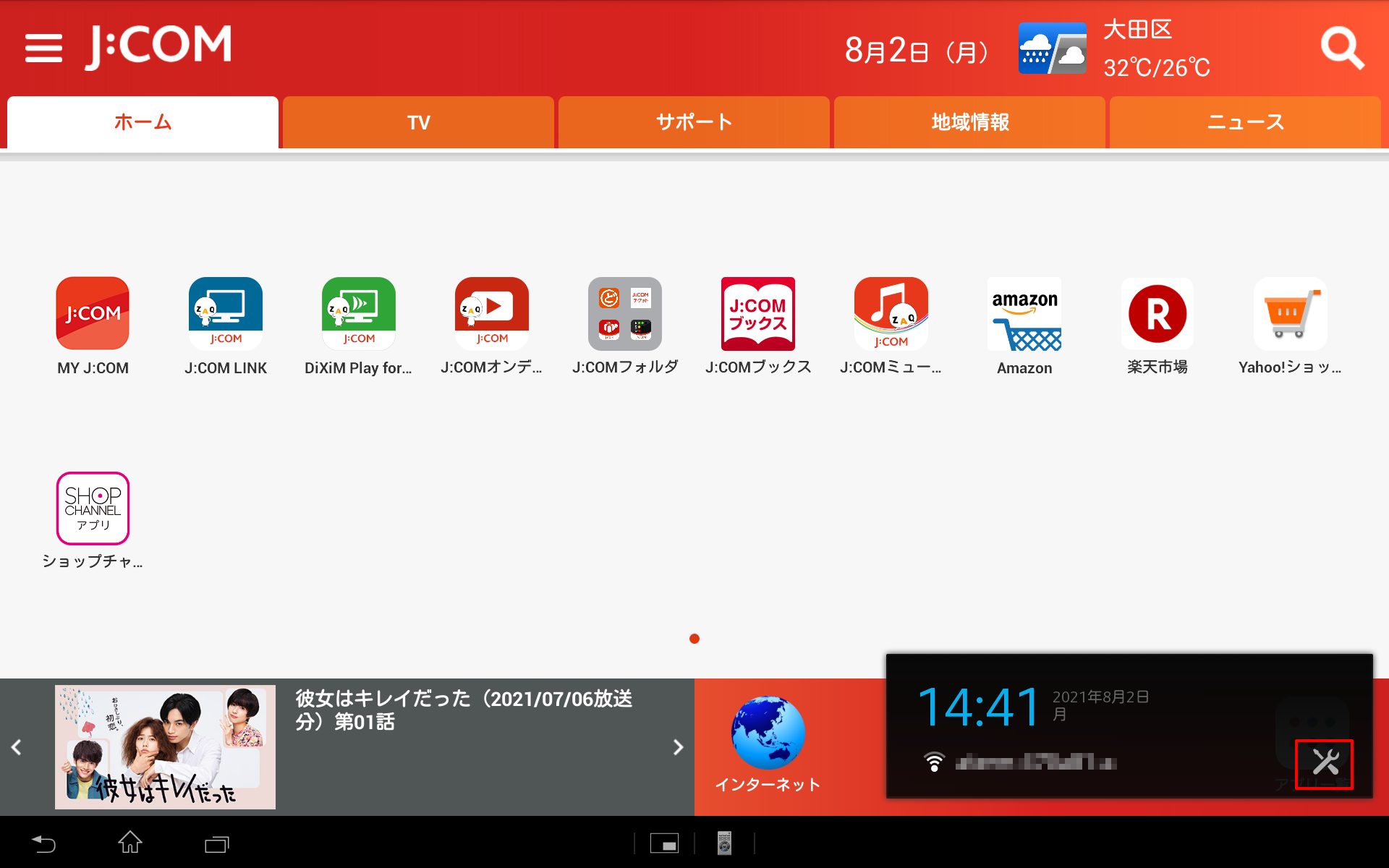Open the J:COM folder
Screen dimensions: 1389x868
click(625, 313)
